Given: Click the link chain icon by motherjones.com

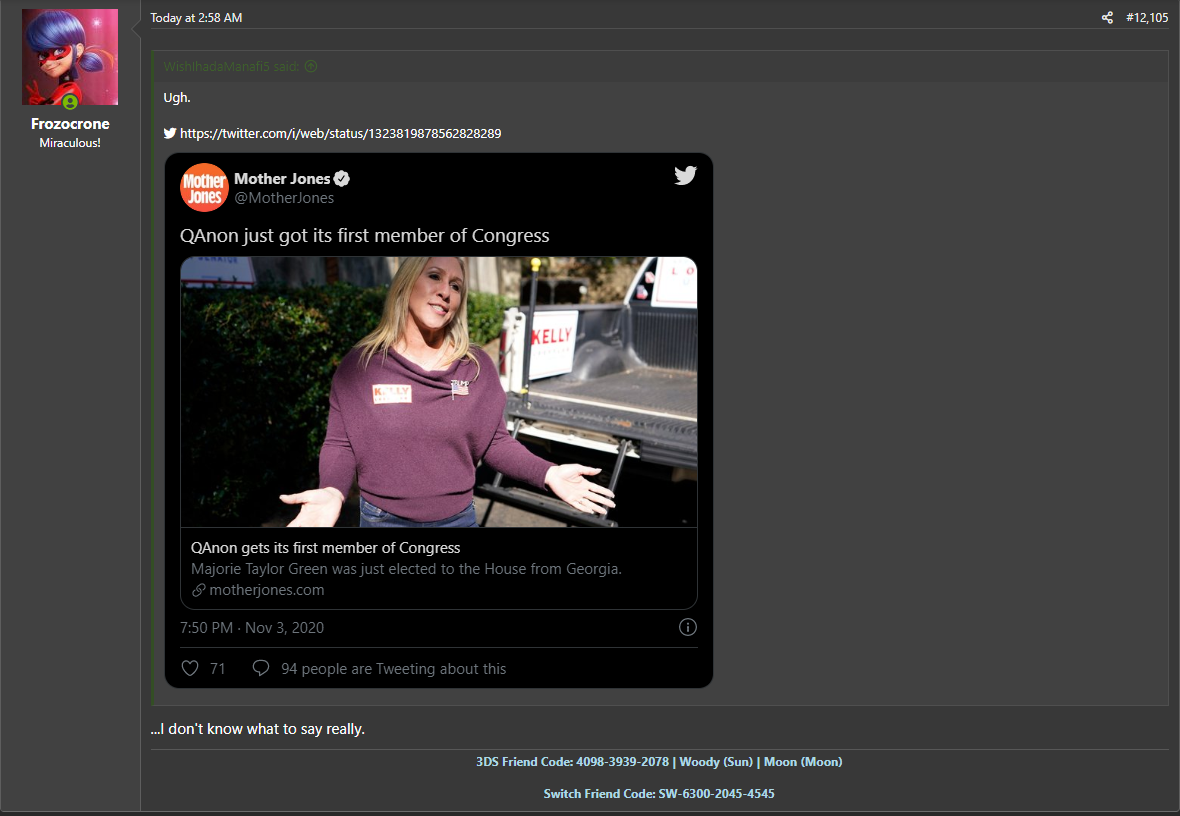Looking at the screenshot, I should pyautogui.click(x=199, y=590).
